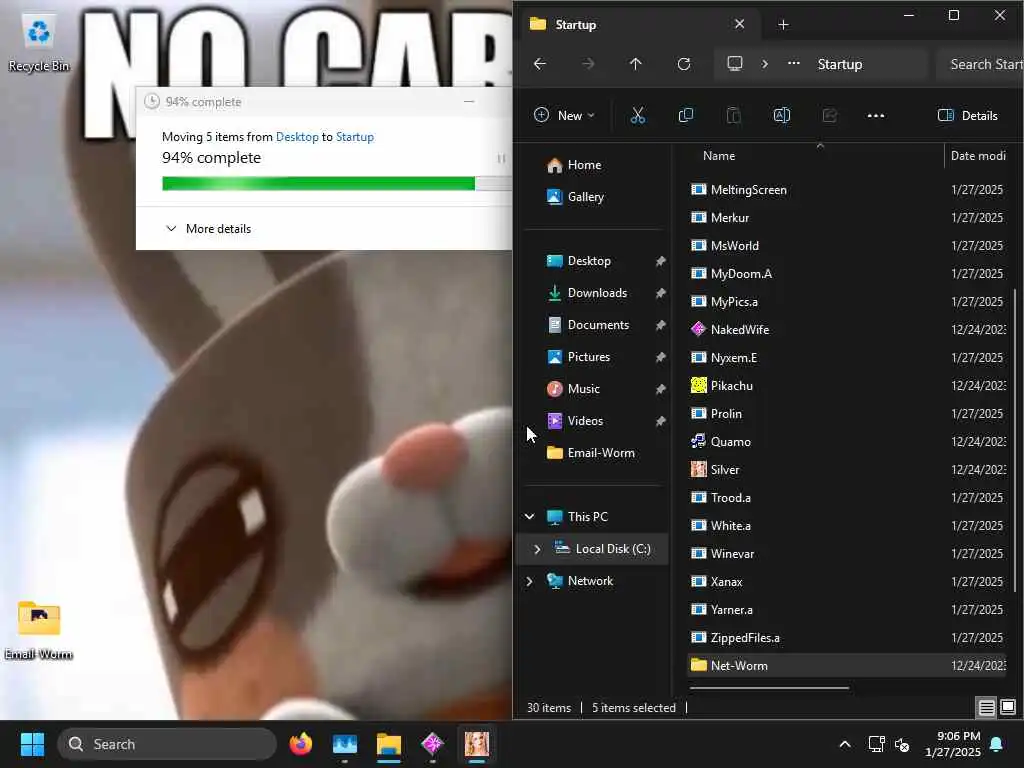Open Music in Quick access
Image resolution: width=1024 pixels, height=768 pixels.
[583, 389]
